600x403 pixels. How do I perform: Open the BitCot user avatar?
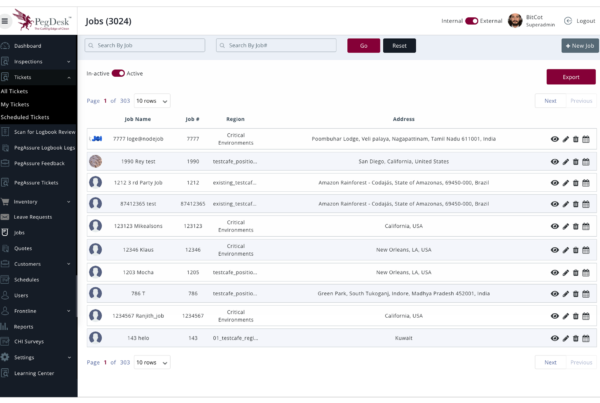(x=515, y=21)
